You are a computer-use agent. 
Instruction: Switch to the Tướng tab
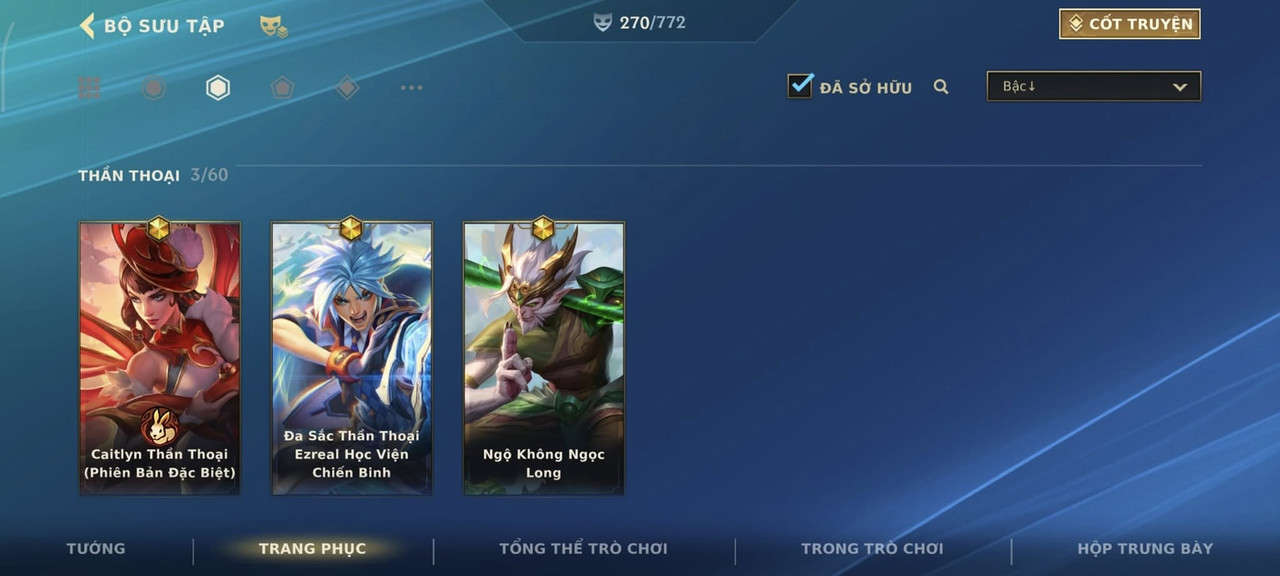click(96, 548)
